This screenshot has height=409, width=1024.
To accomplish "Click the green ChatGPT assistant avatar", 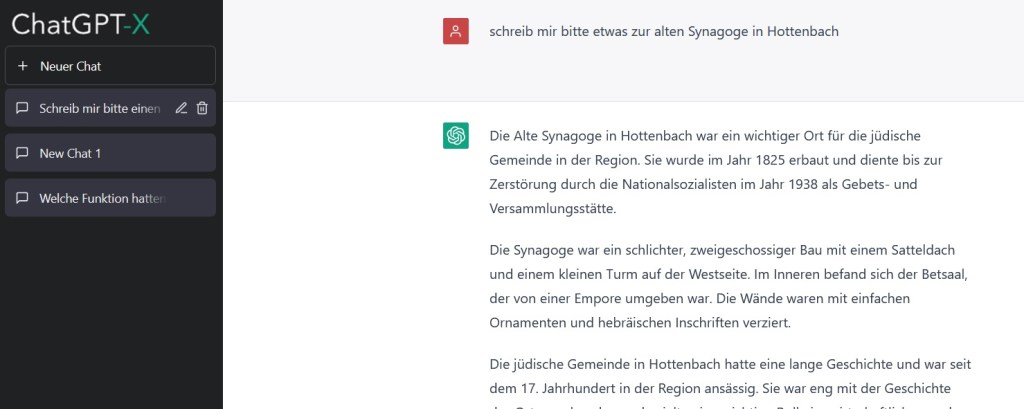I will [456, 136].
